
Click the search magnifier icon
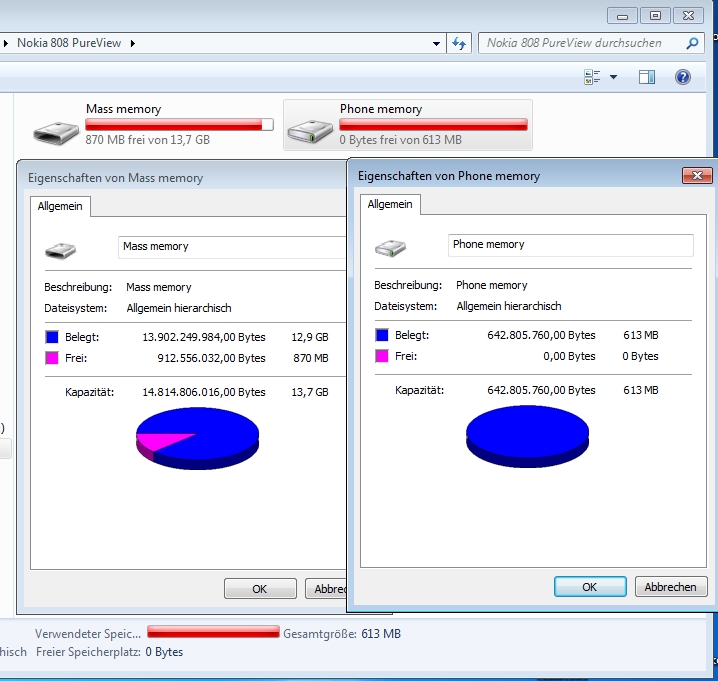tap(692, 43)
